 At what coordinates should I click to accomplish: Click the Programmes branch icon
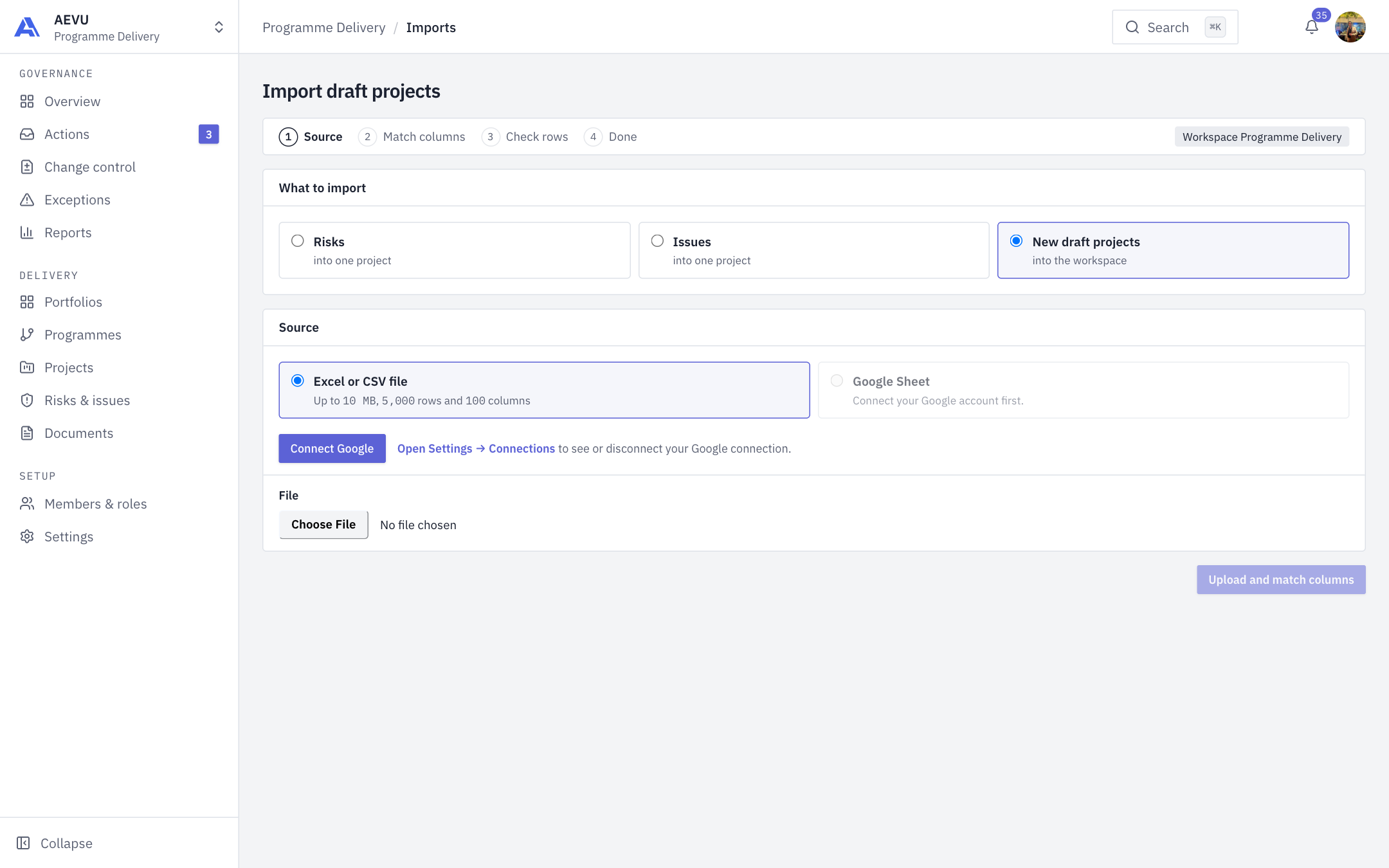(x=27, y=335)
